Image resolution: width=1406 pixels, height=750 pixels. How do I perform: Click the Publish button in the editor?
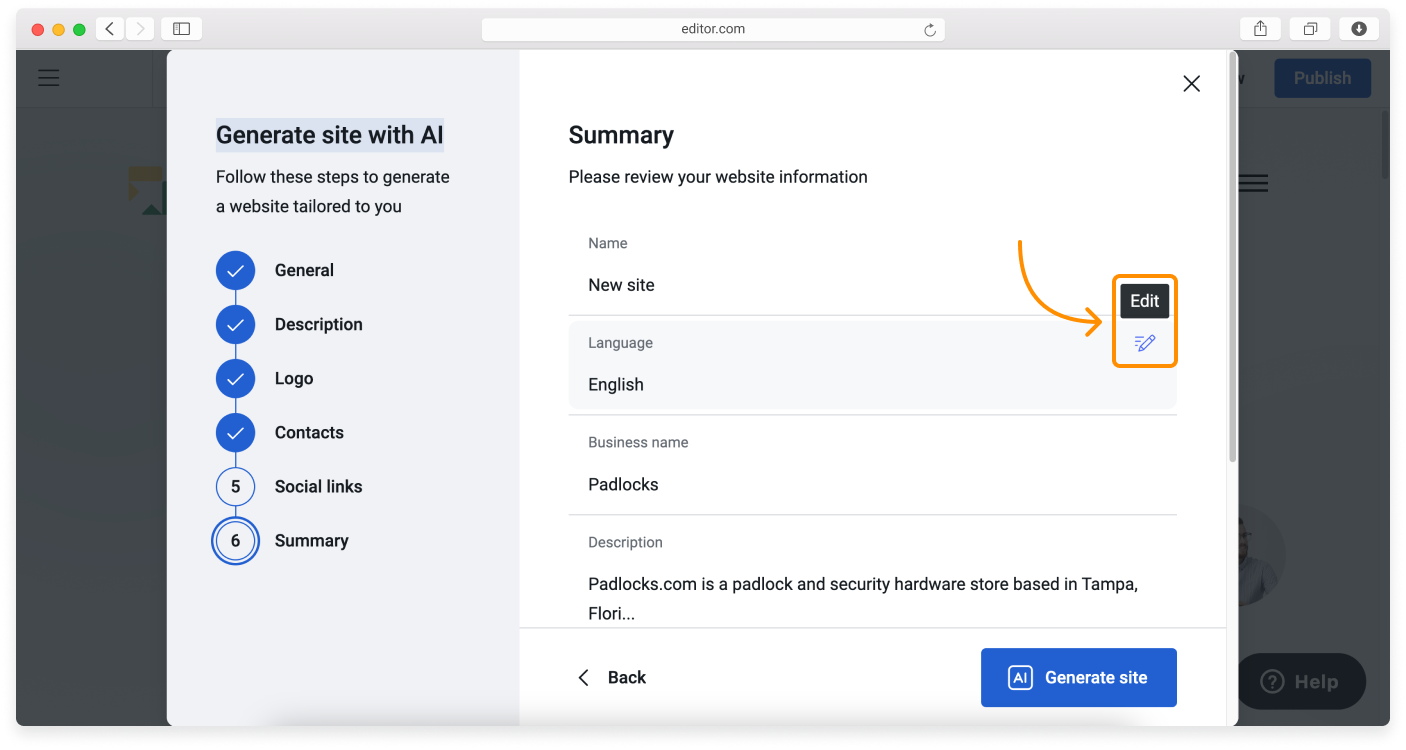point(1322,78)
